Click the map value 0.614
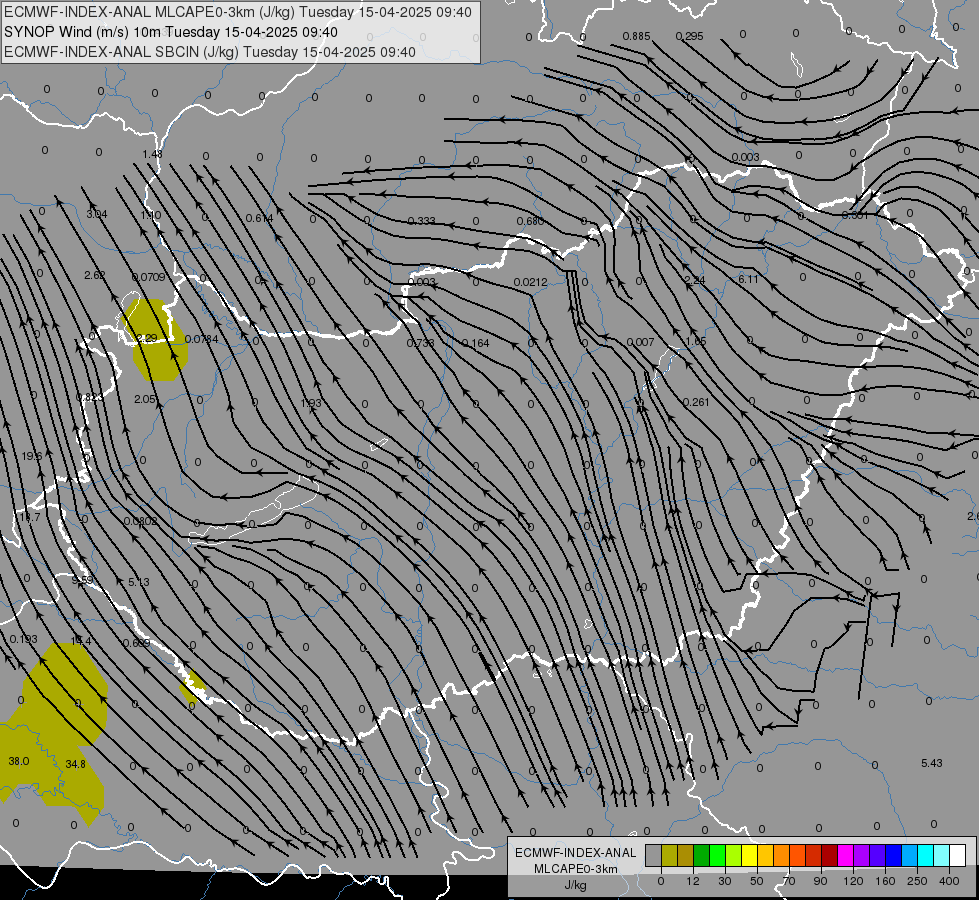The image size is (979, 900). (x=259, y=218)
